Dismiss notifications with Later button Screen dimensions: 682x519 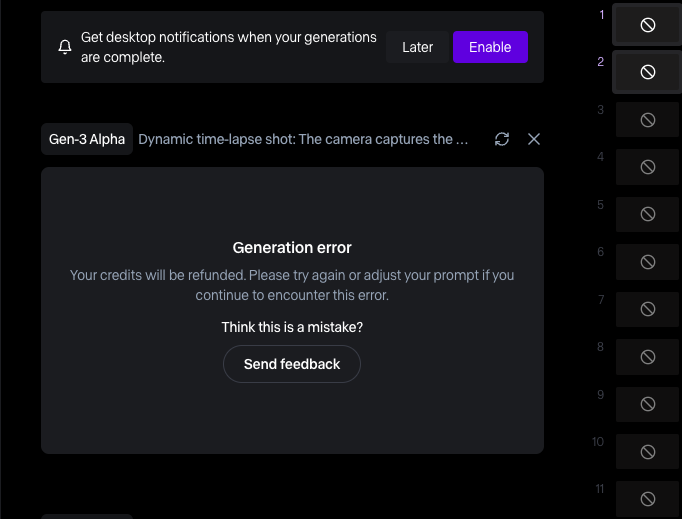pyautogui.click(x=417, y=47)
